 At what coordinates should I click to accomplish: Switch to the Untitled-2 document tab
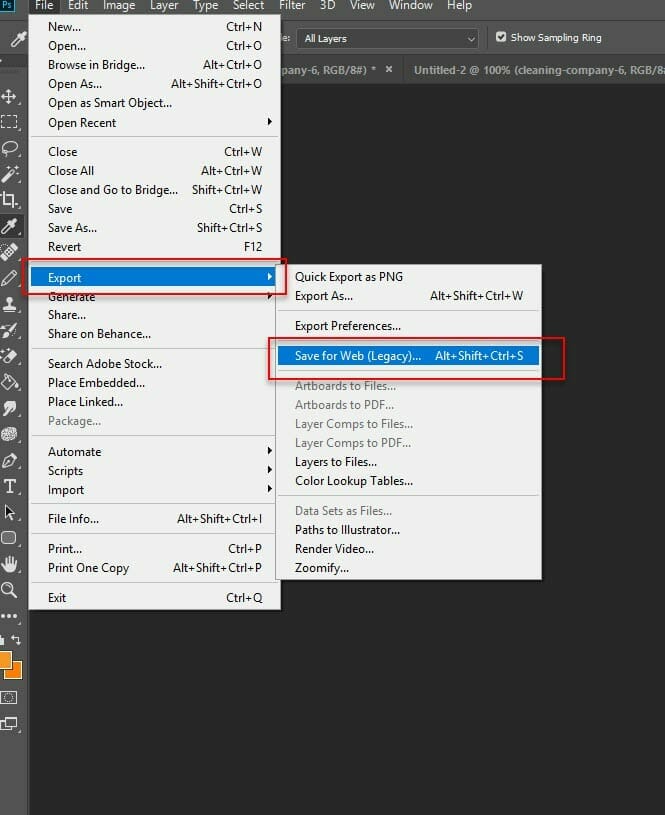[x=536, y=70]
